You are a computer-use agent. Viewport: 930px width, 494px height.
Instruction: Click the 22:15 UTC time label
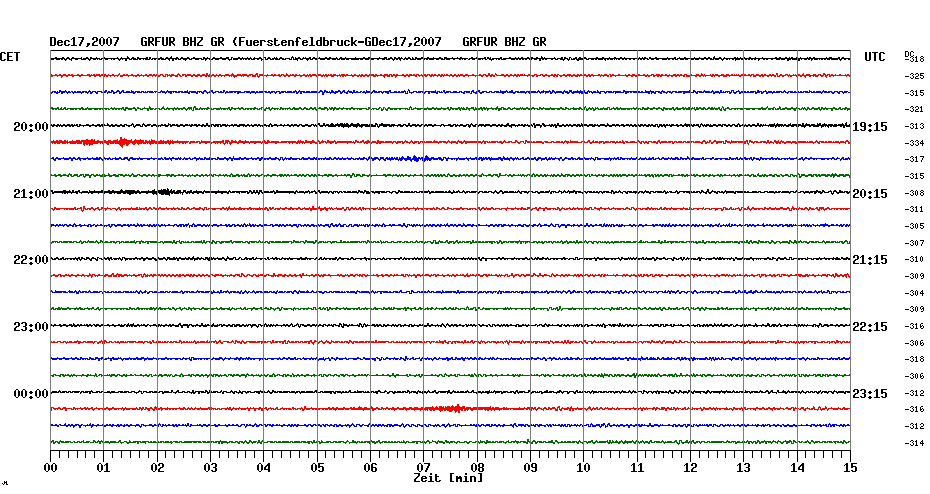(x=870, y=327)
